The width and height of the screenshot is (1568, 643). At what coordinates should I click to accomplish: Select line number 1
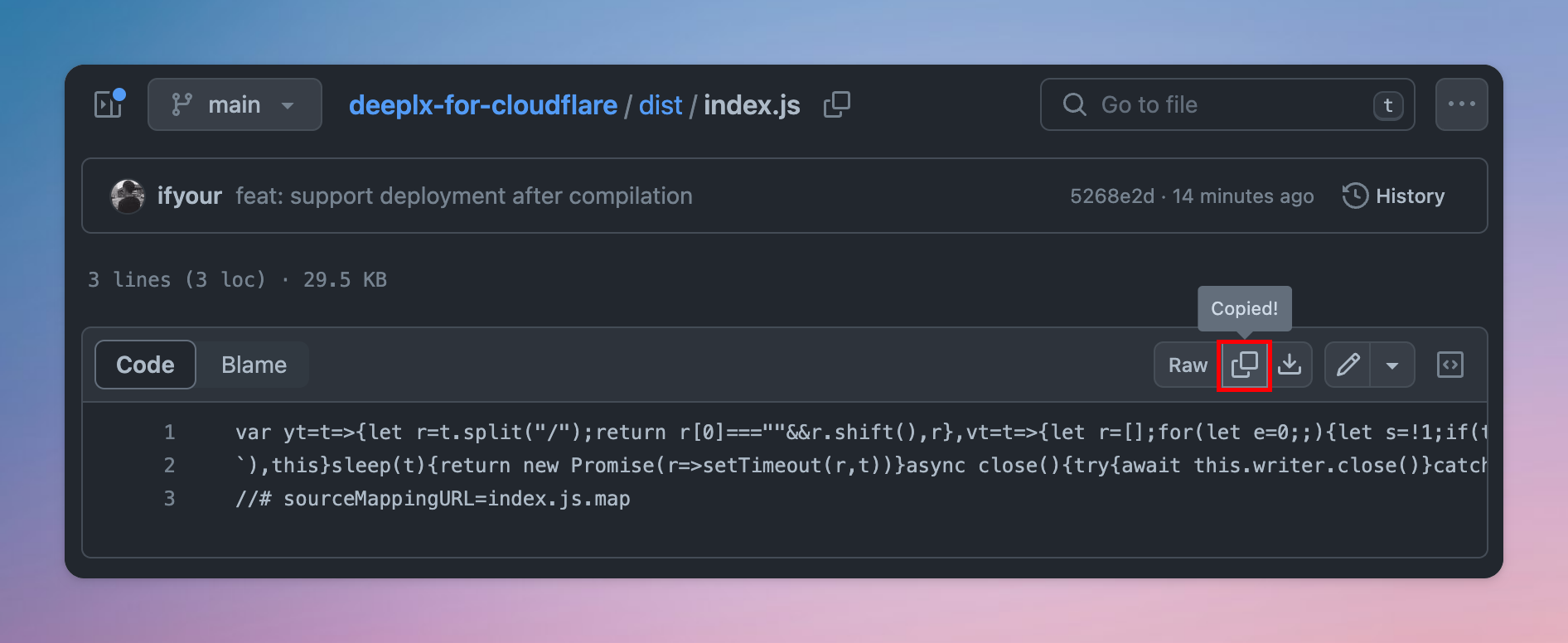coord(169,433)
